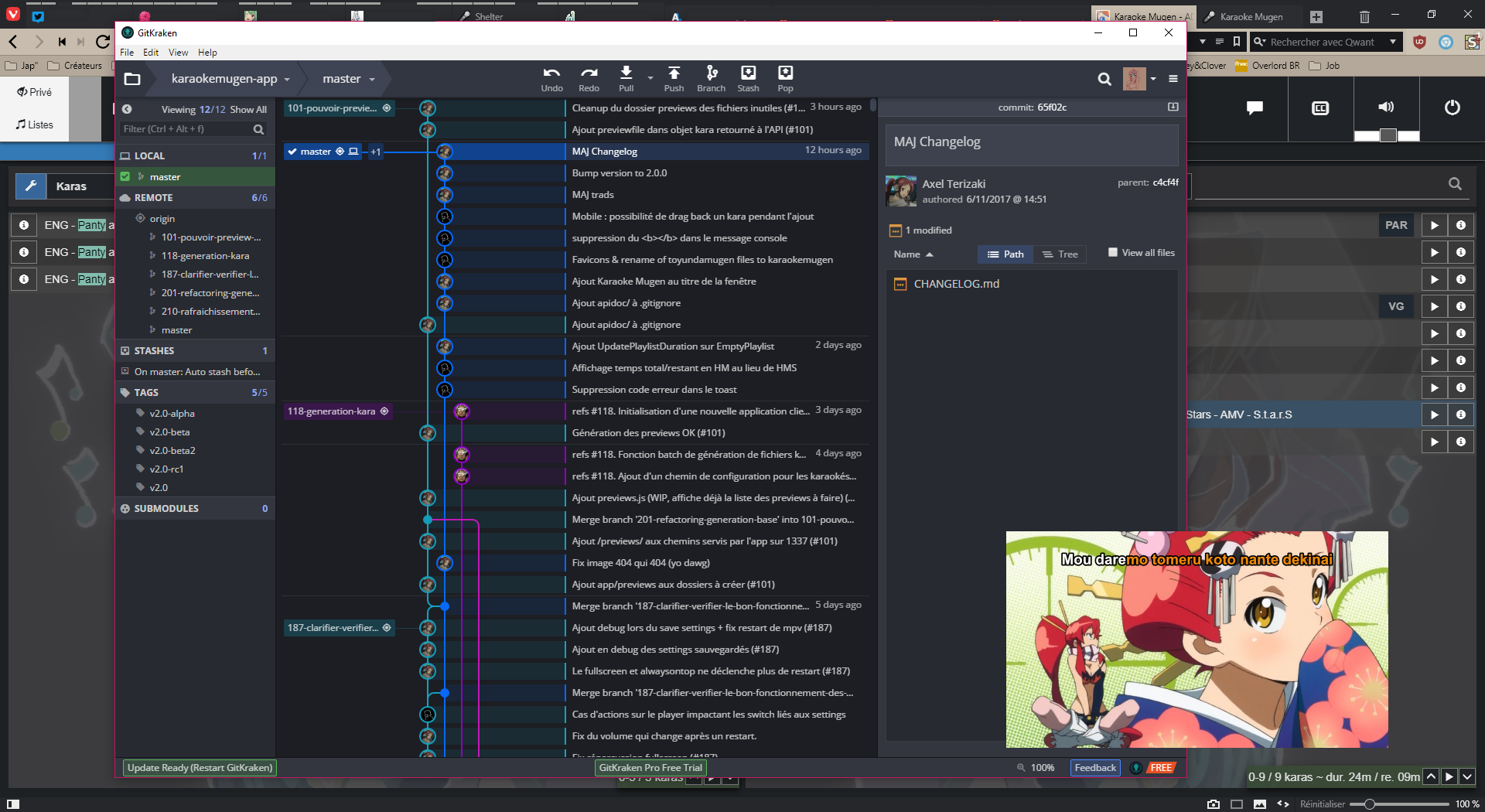Click the browser chat bubble icon
This screenshot has width=1485, height=812.
point(1255,107)
